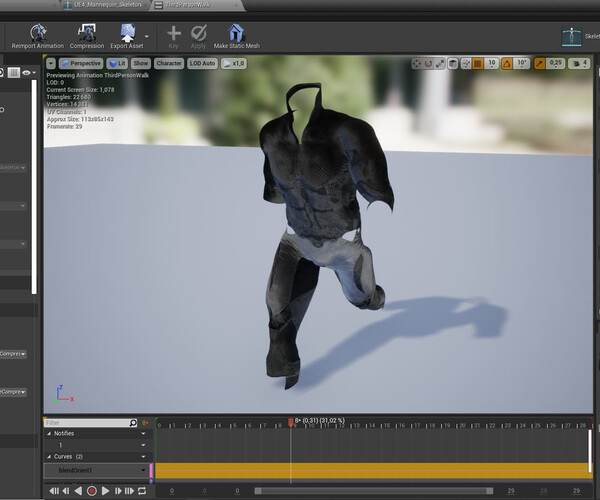The image size is (600, 500).
Task: Open the Curves dropdown arrow
Action: [143, 457]
